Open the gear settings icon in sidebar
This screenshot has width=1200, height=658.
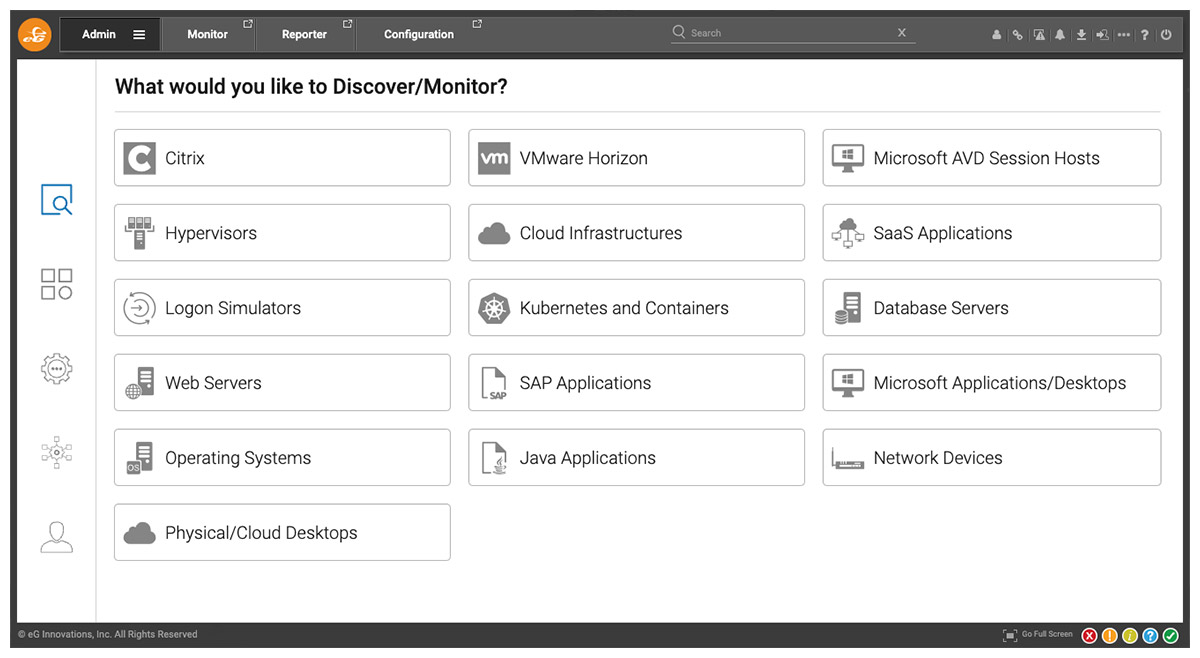pos(57,369)
